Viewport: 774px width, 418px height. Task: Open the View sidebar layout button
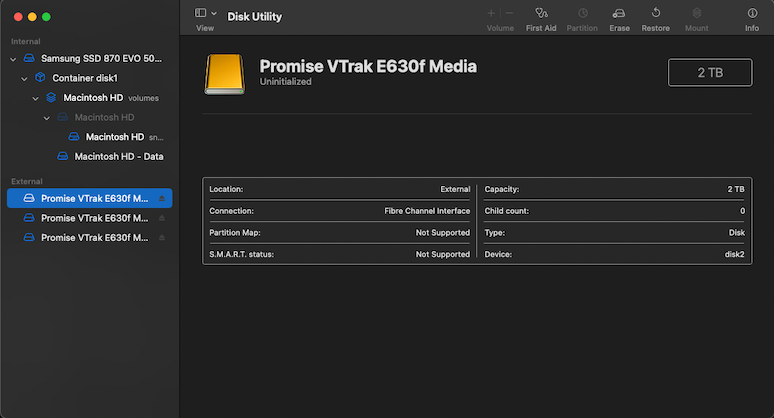click(200, 13)
